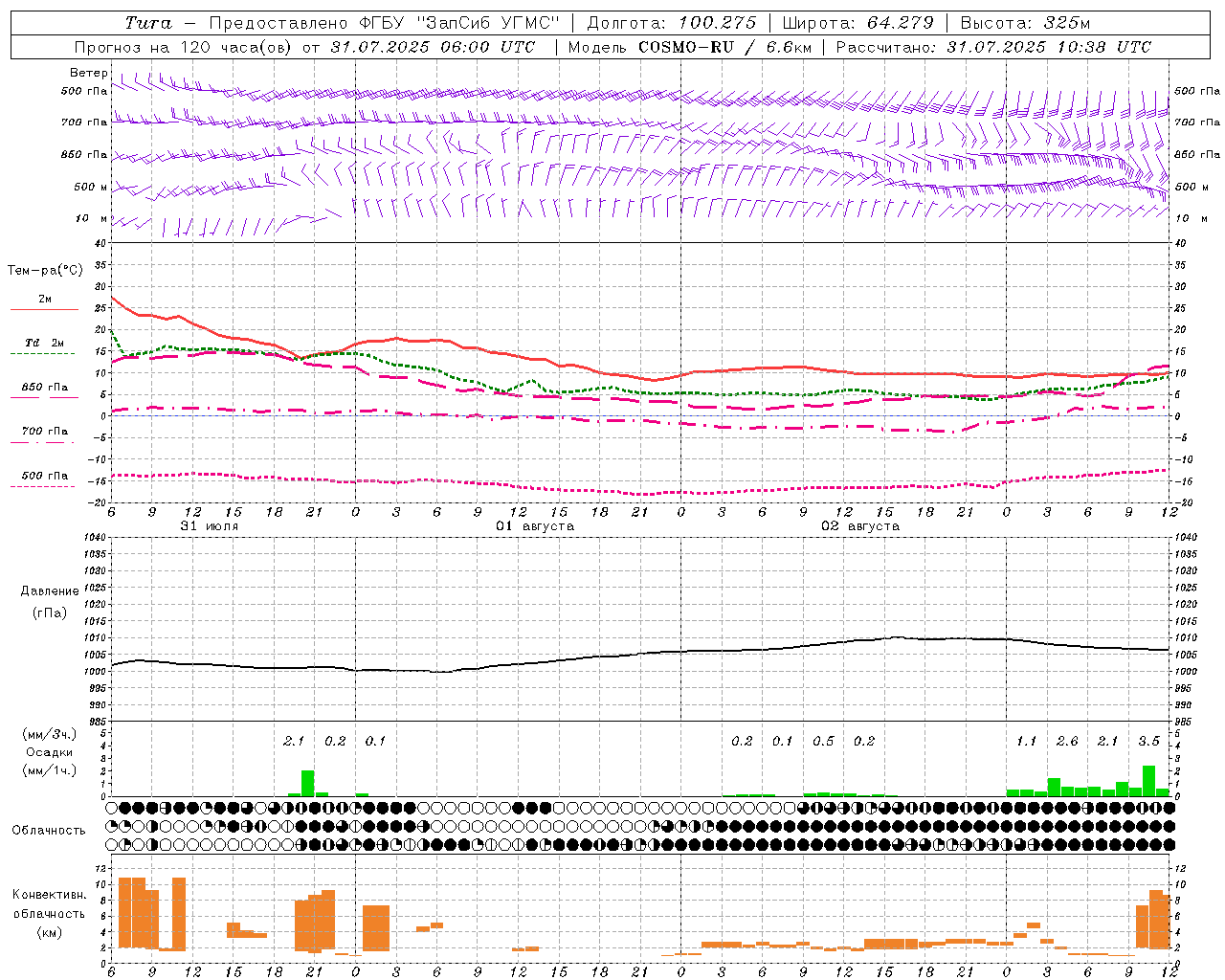Click the "Давление" pressure panel label

tap(50, 591)
